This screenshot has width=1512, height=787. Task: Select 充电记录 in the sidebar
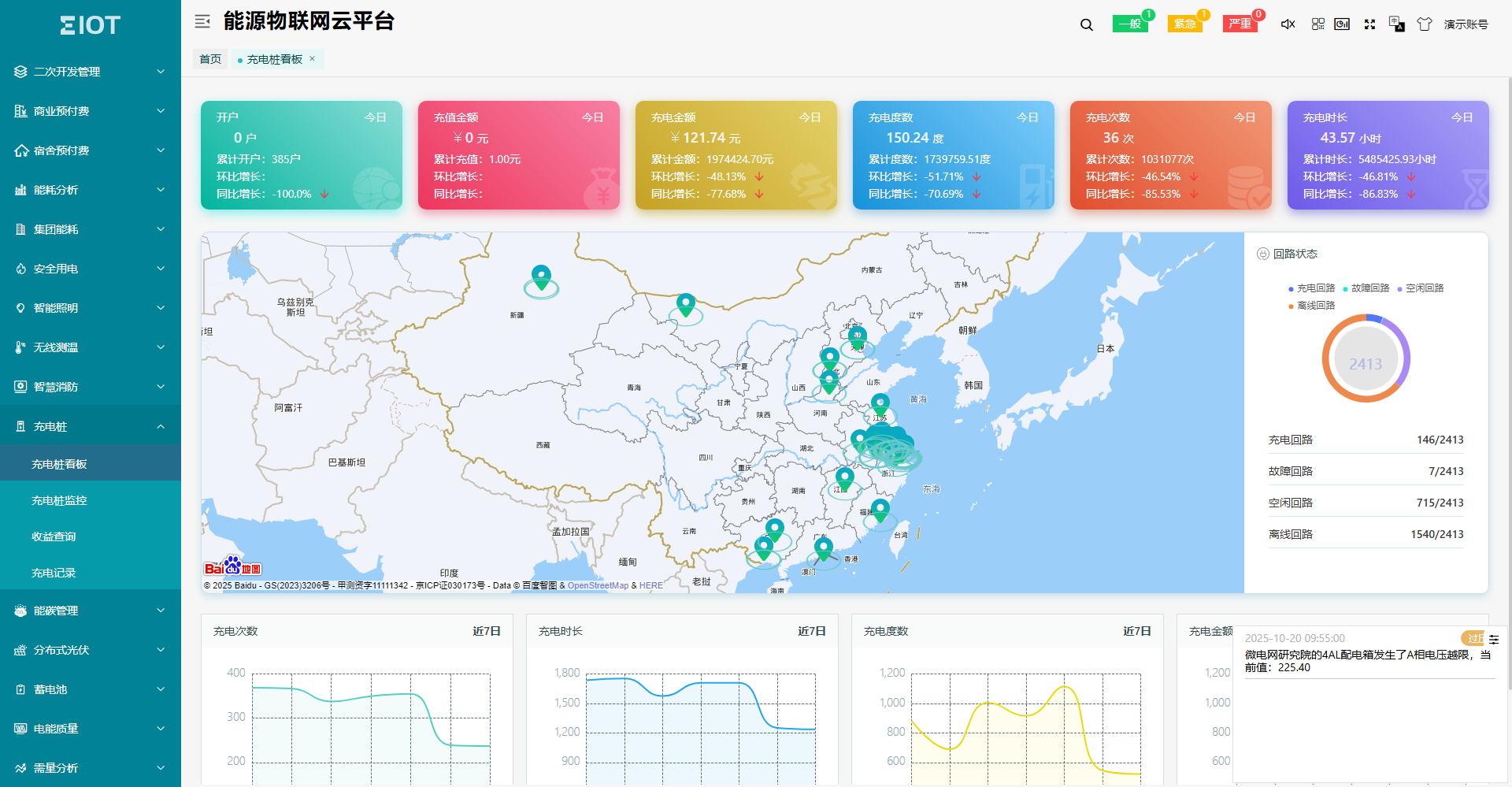coord(91,573)
